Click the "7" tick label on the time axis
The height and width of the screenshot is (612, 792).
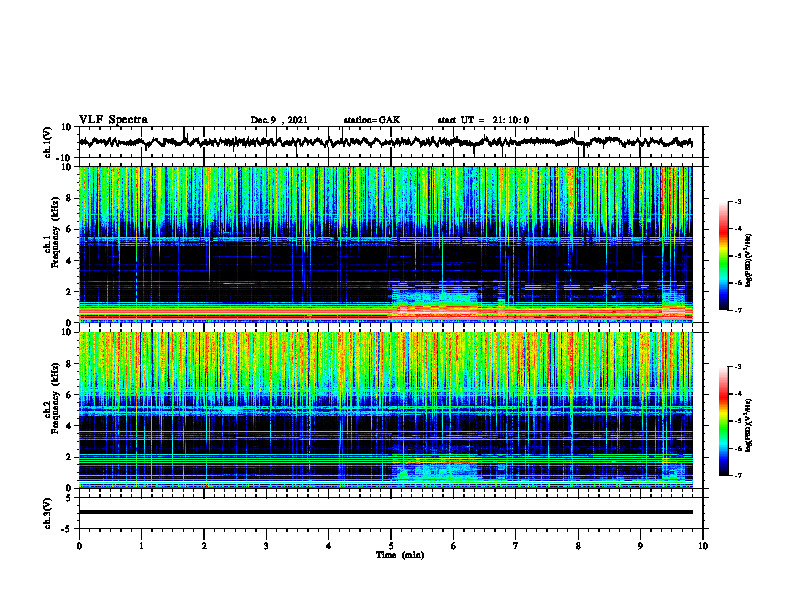tap(516, 546)
